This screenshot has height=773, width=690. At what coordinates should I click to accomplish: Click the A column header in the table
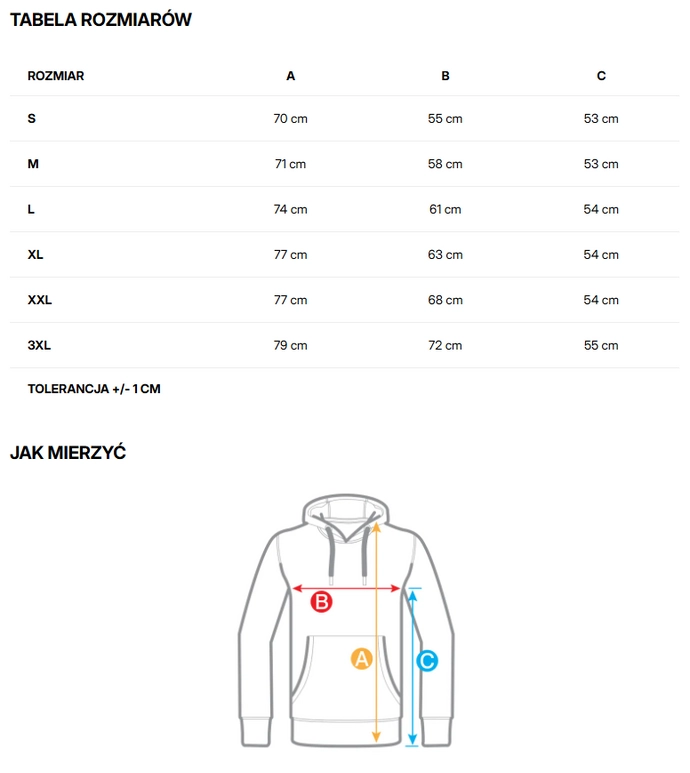point(291,76)
